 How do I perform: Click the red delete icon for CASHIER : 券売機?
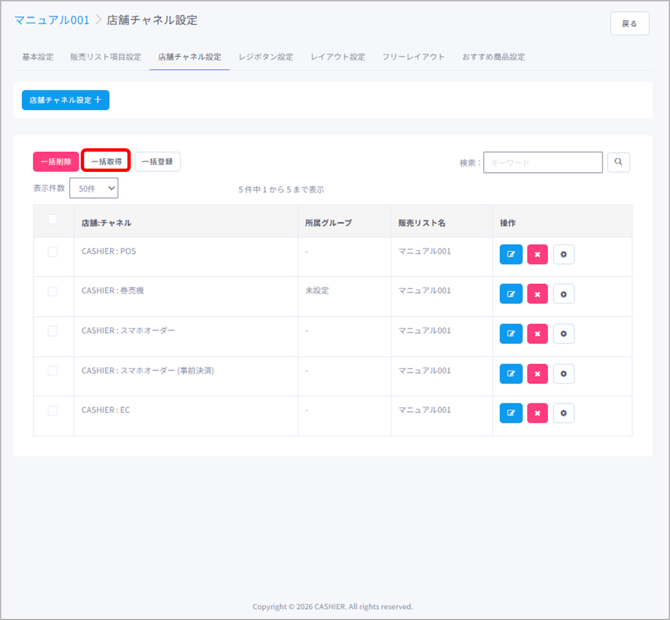pyautogui.click(x=537, y=294)
